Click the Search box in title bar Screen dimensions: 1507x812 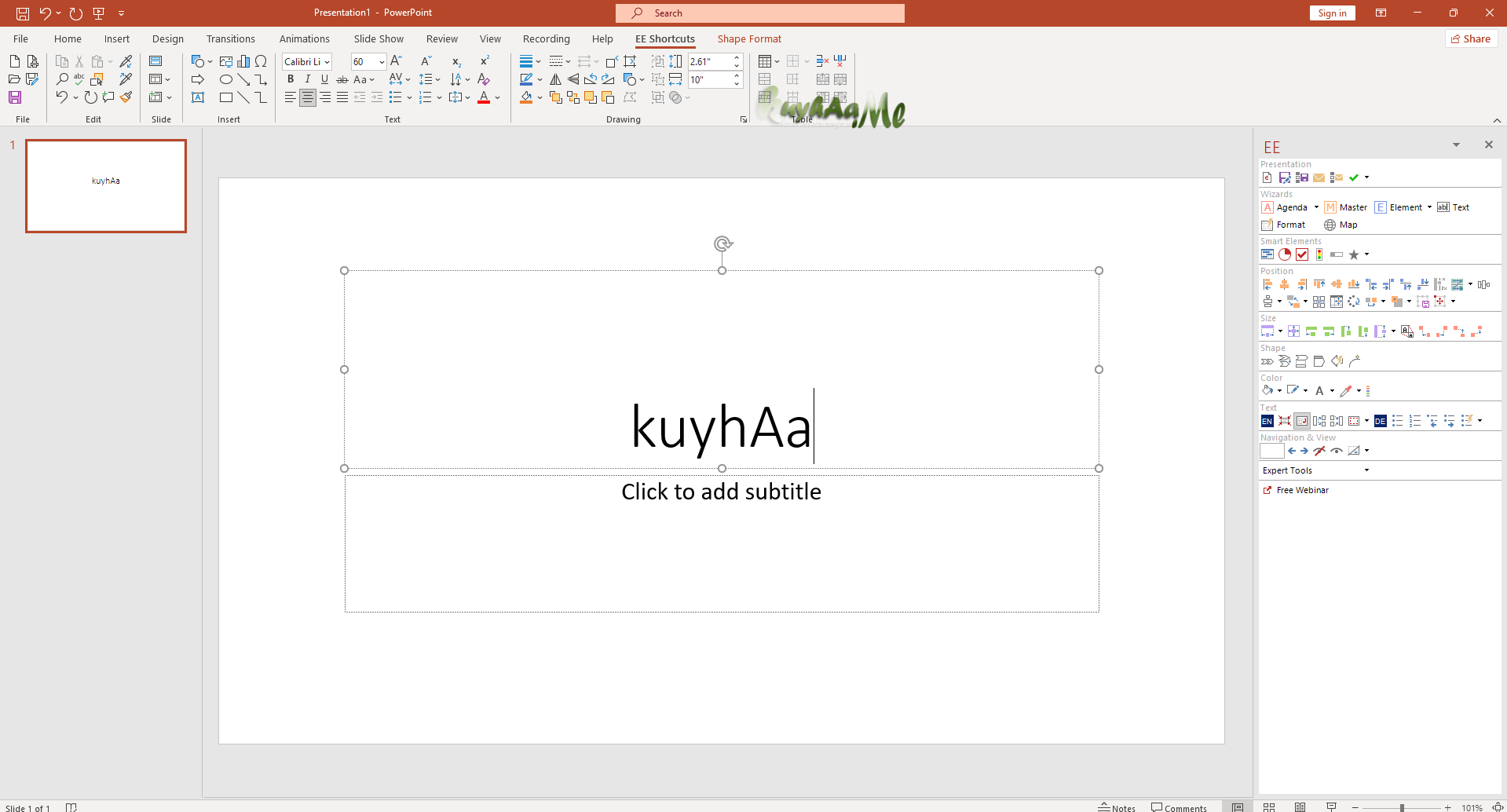pyautogui.click(x=760, y=13)
